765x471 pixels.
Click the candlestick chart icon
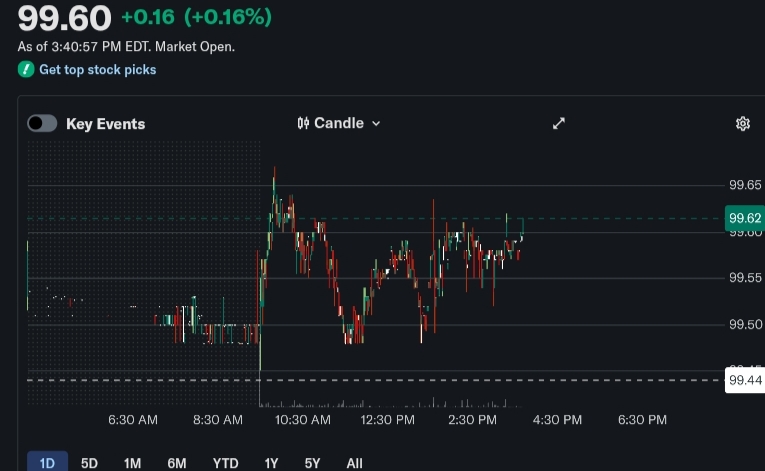pos(303,123)
